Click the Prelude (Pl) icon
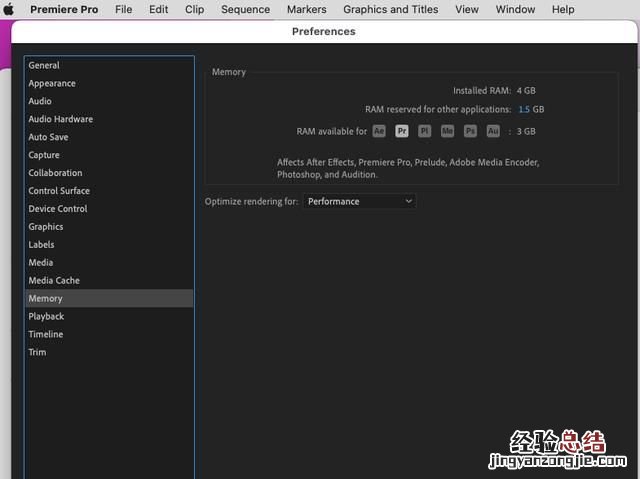The height and width of the screenshot is (479, 640). [425, 131]
